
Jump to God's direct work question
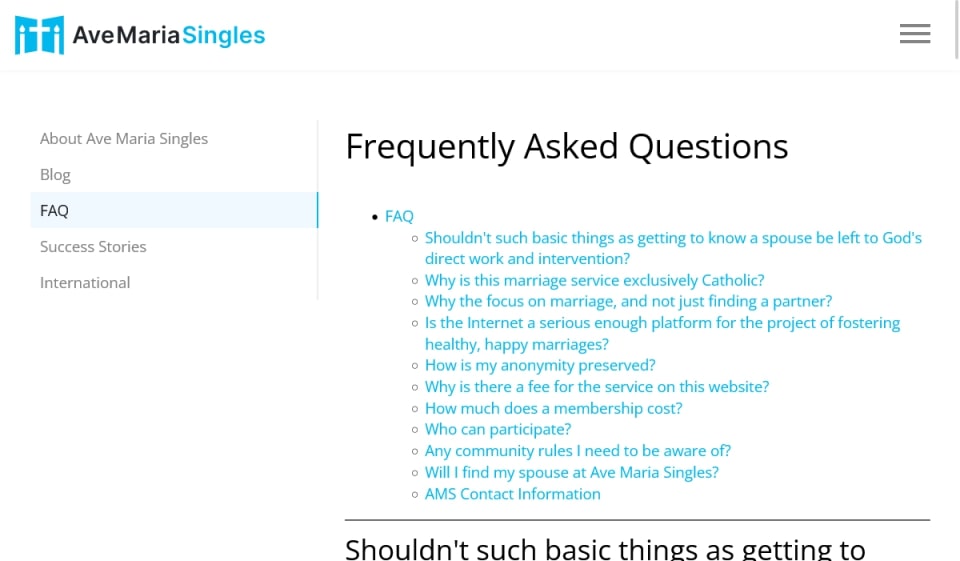tap(672, 238)
